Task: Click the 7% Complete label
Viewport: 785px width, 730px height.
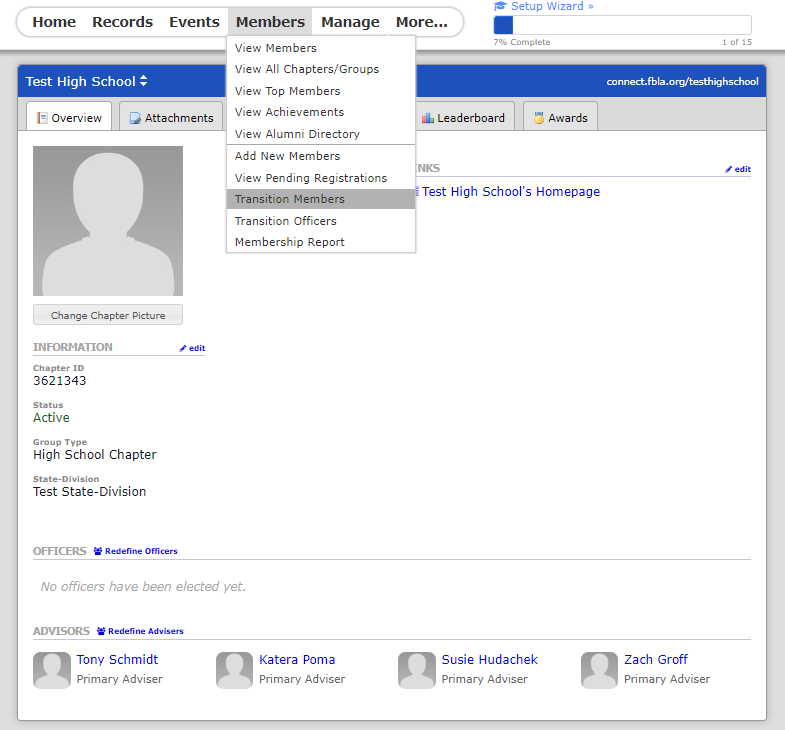Action: [x=522, y=42]
